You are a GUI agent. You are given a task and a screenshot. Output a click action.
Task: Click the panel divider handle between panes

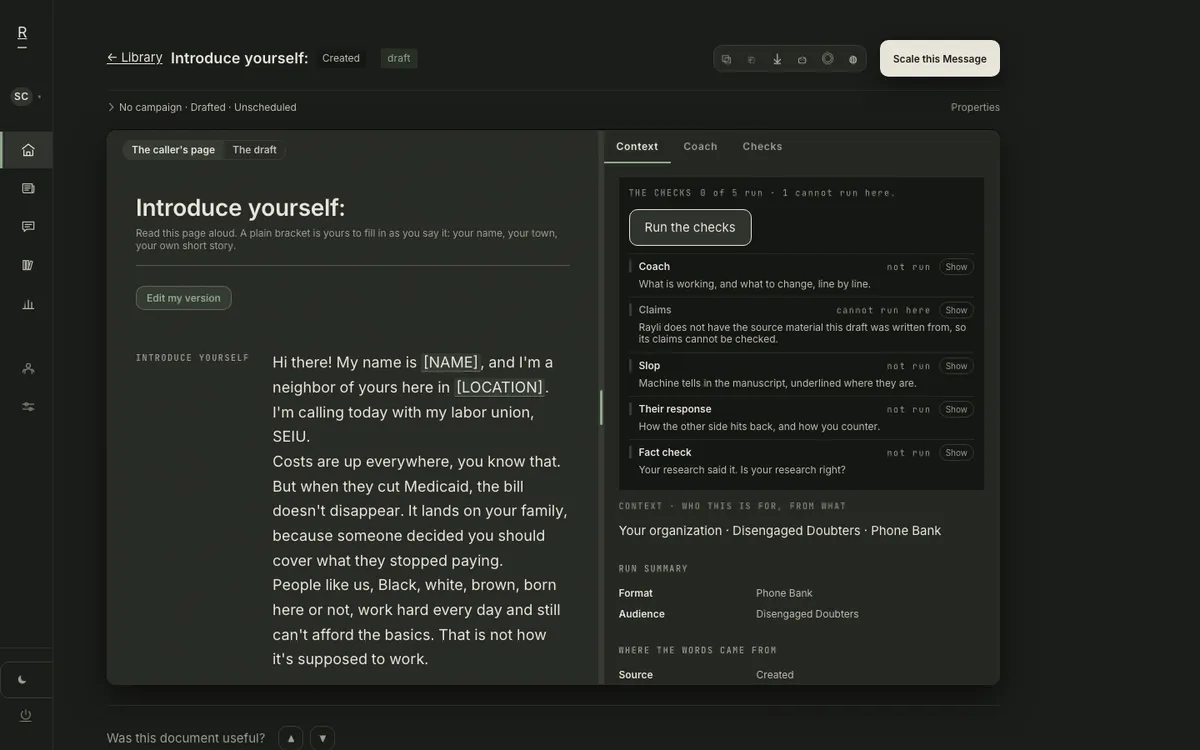(601, 407)
